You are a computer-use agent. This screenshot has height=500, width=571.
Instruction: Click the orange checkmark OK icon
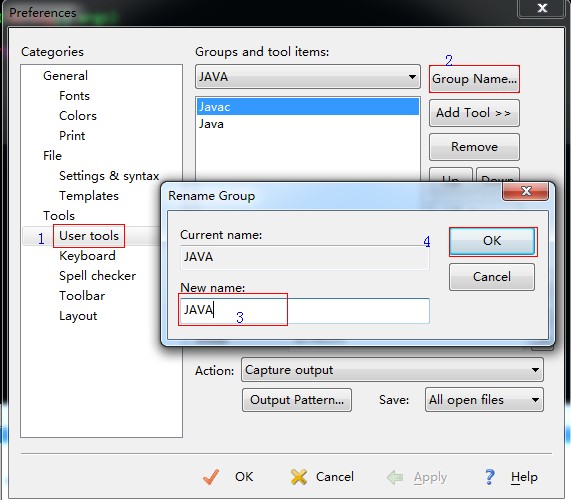211,477
